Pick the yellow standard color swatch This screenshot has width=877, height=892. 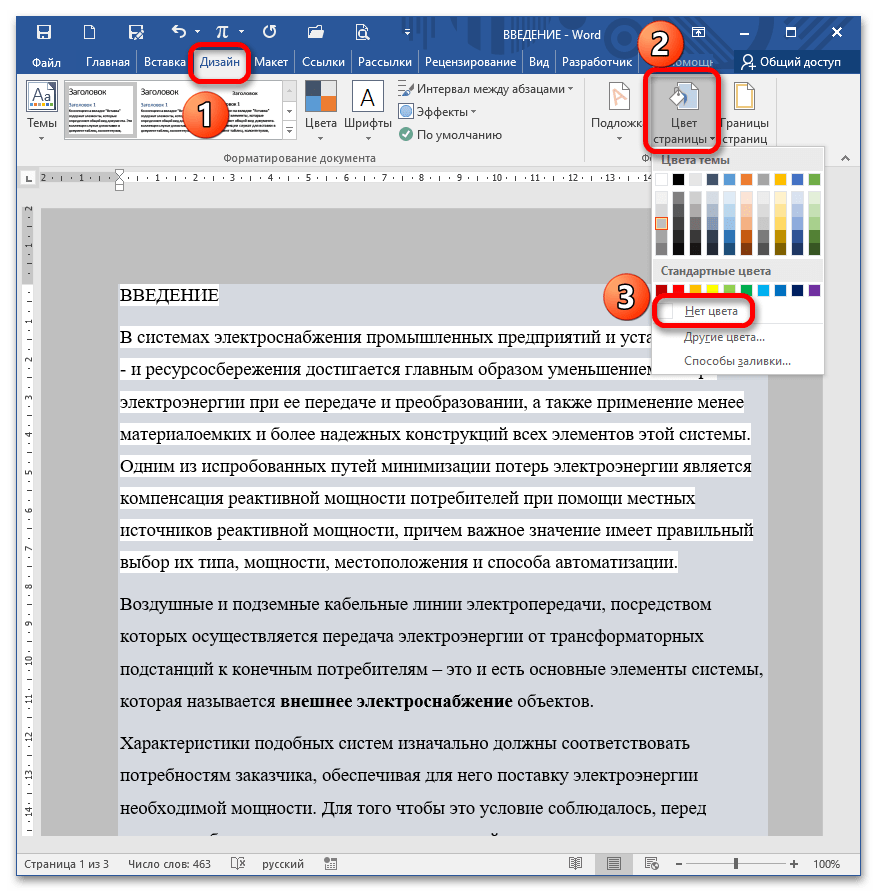(712, 291)
